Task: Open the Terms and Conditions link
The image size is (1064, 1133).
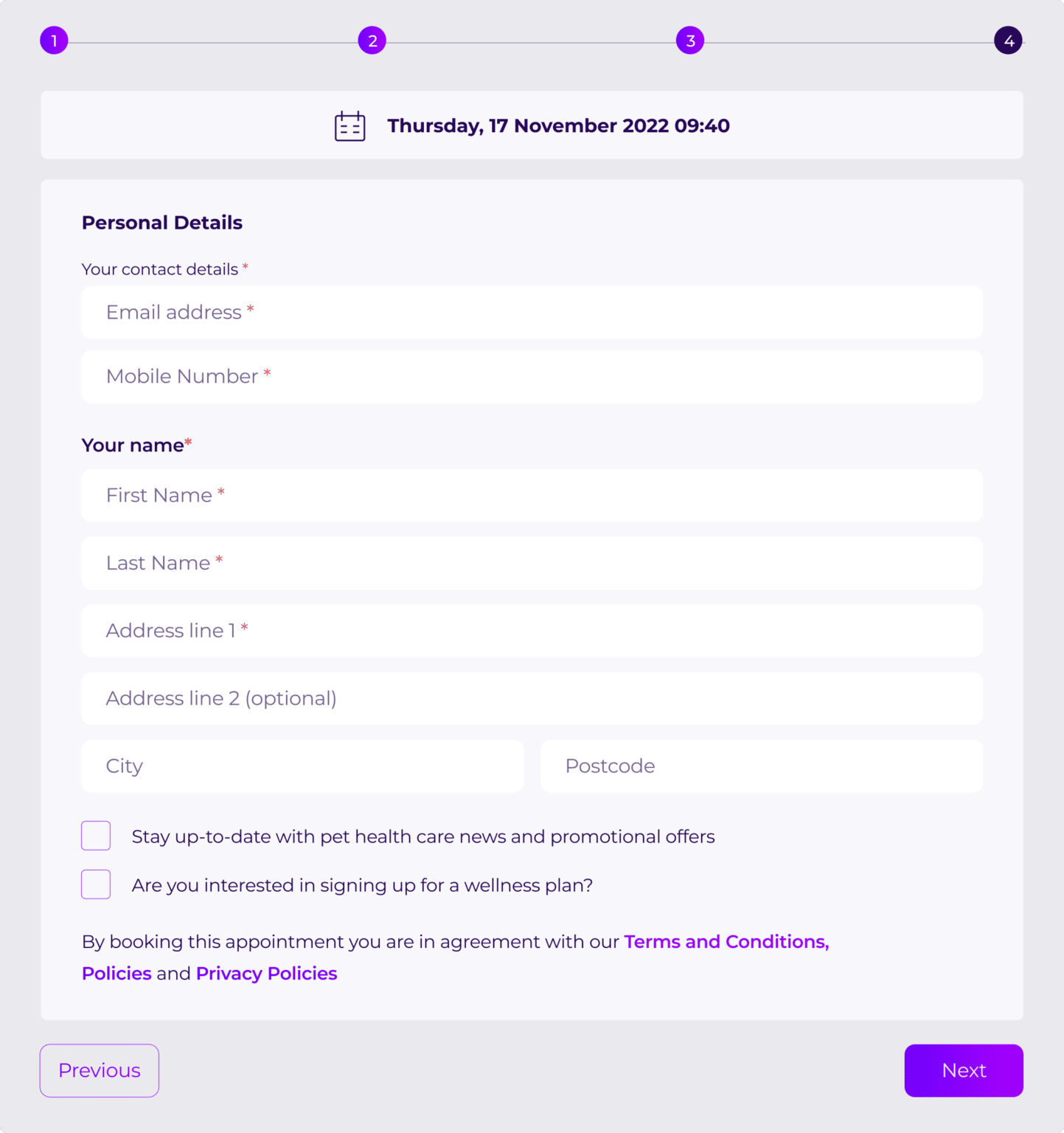Action: click(x=726, y=942)
